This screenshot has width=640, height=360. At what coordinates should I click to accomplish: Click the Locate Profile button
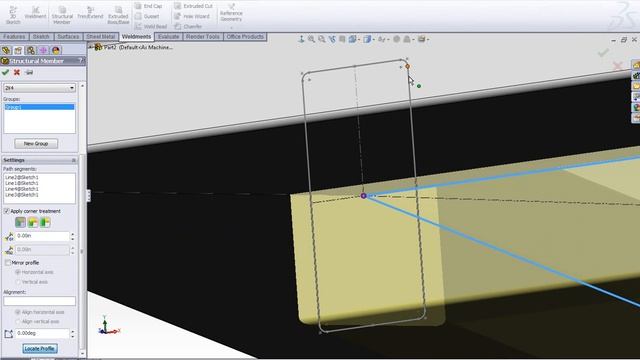pos(40,349)
